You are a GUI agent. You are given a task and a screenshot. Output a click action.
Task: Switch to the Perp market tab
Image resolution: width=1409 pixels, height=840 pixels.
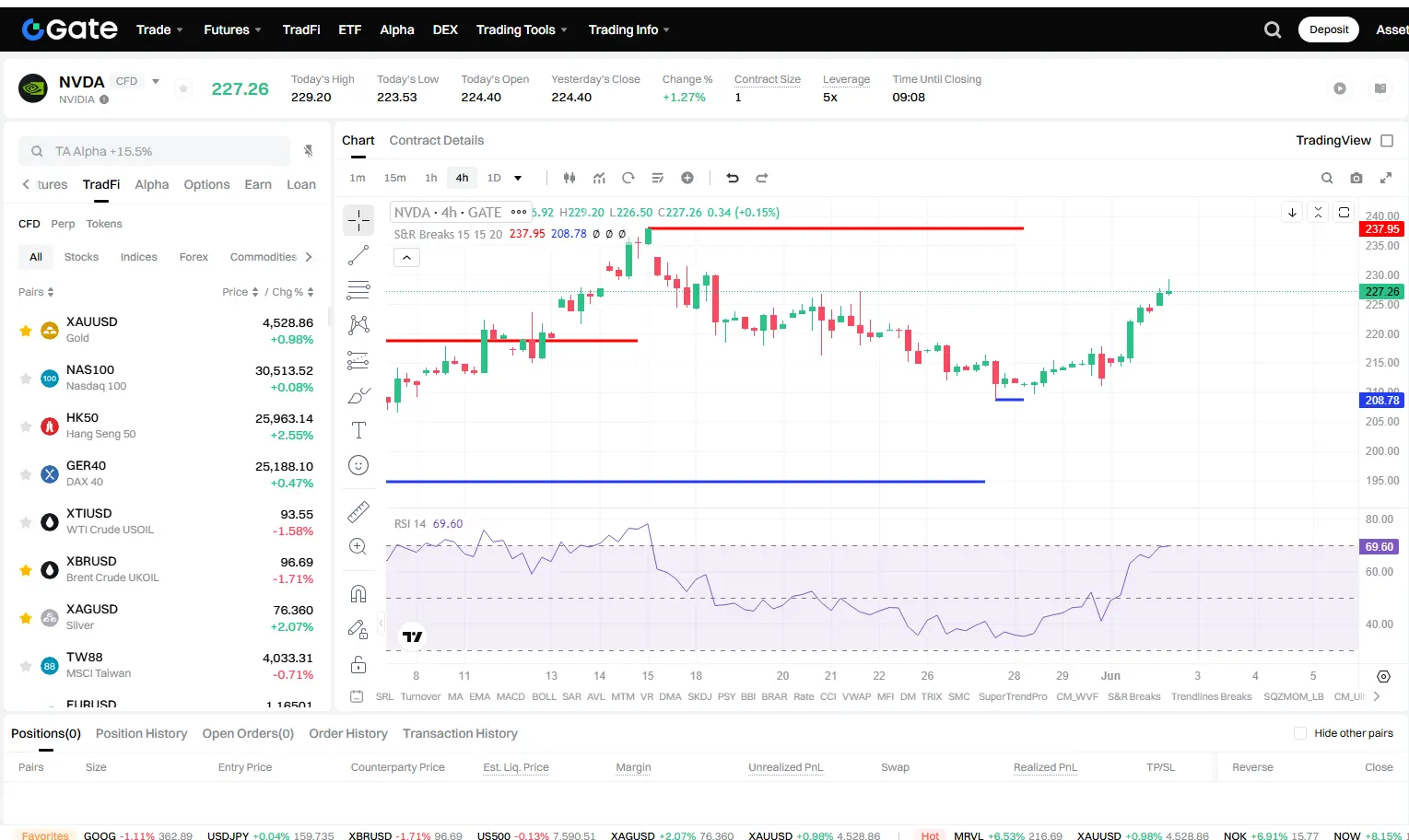[63, 224]
